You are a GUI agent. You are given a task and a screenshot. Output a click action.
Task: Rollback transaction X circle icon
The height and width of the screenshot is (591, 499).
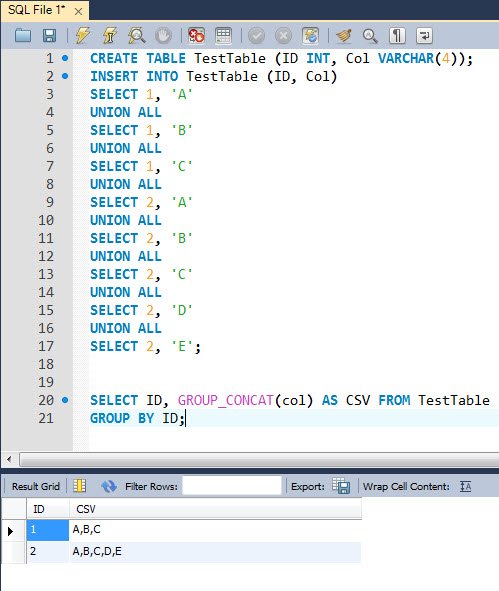283,36
